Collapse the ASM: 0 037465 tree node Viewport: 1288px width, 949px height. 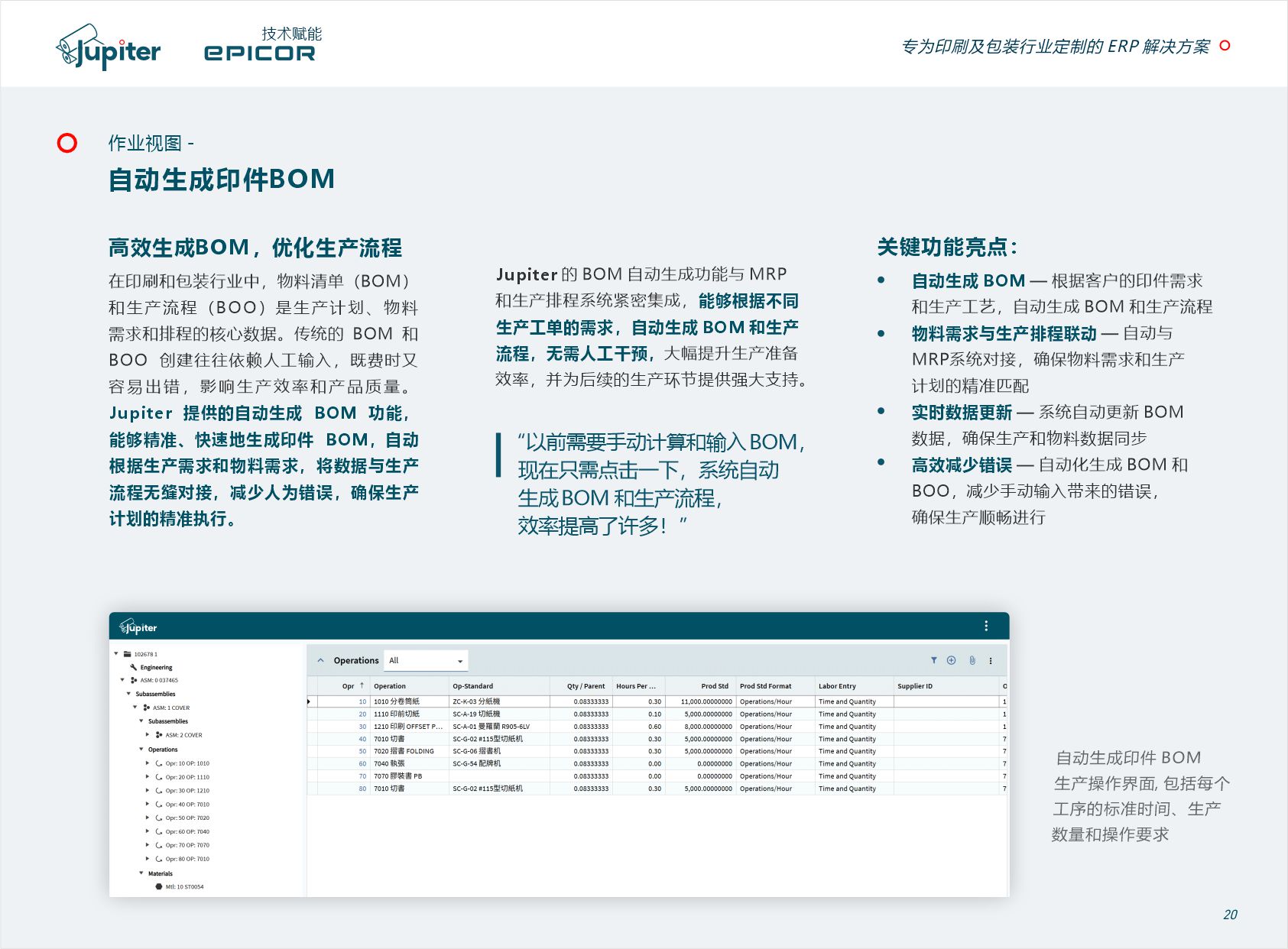122,680
